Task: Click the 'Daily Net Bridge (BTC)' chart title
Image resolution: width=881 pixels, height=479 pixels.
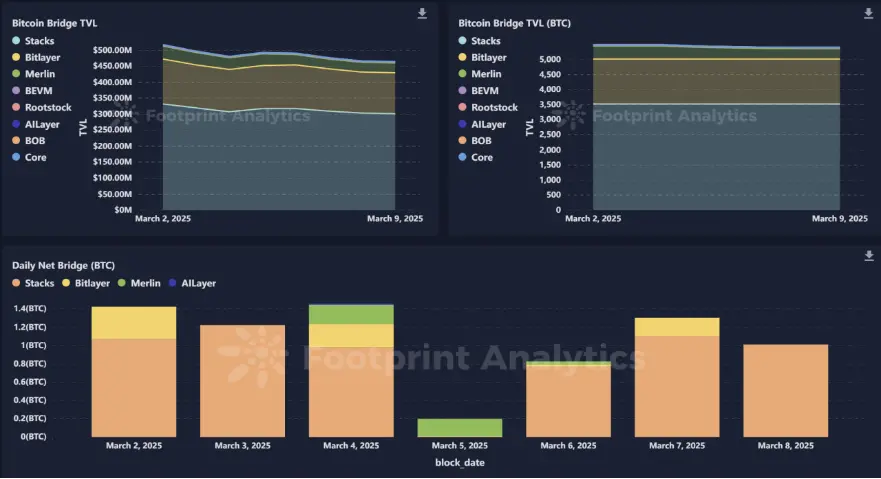Action: 63,266
